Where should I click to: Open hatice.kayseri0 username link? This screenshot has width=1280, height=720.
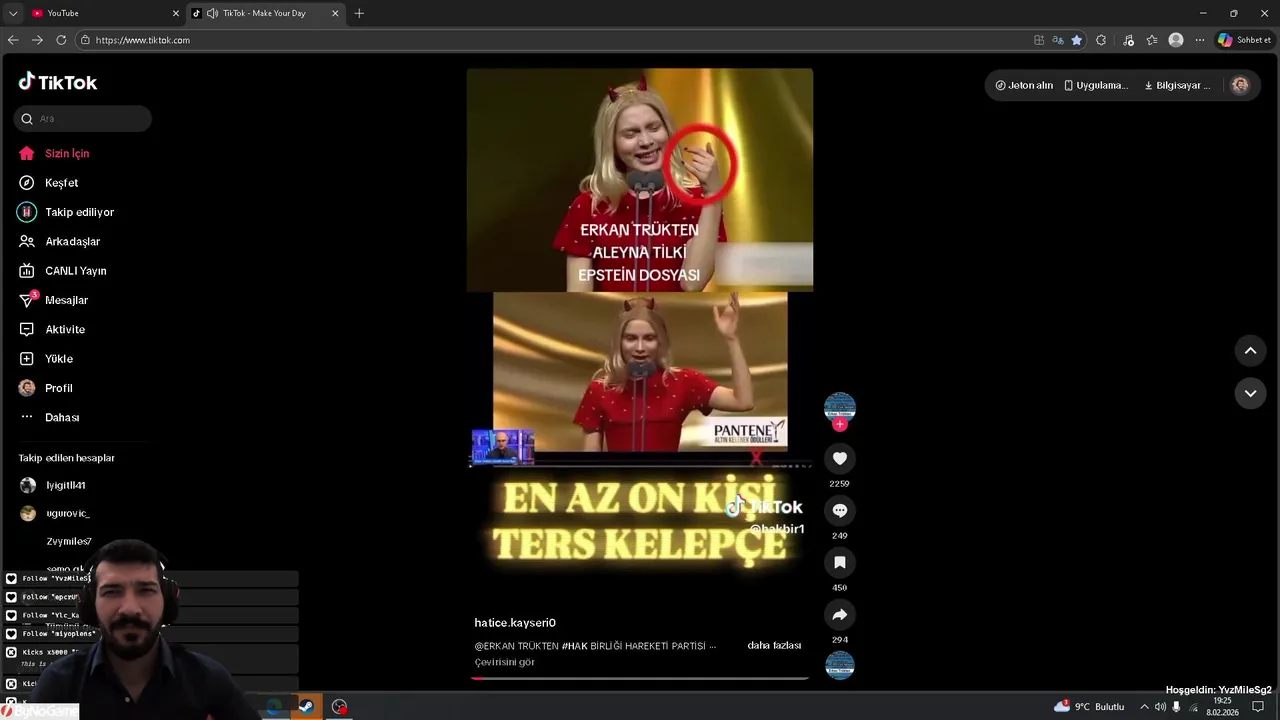[x=515, y=623]
